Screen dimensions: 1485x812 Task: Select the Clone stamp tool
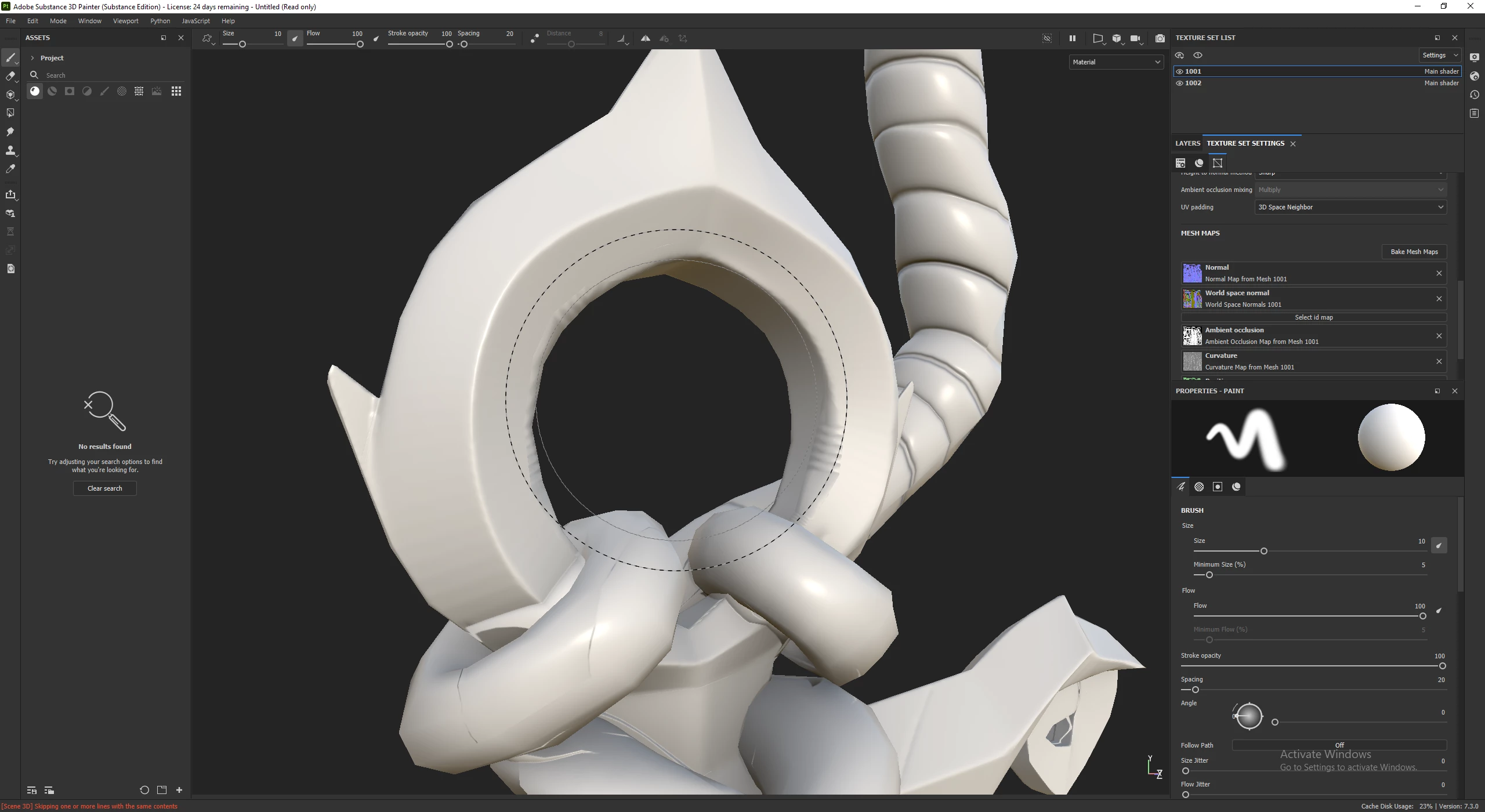(10, 150)
